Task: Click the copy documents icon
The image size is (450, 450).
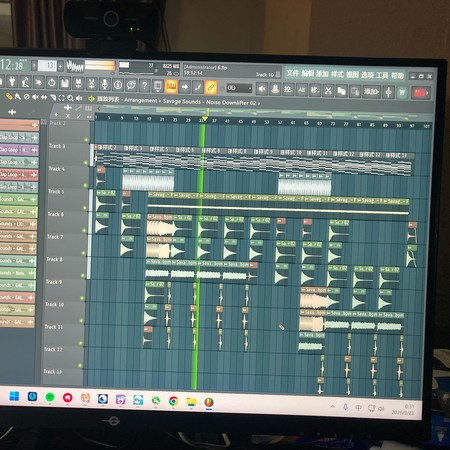Action: coord(341,91)
